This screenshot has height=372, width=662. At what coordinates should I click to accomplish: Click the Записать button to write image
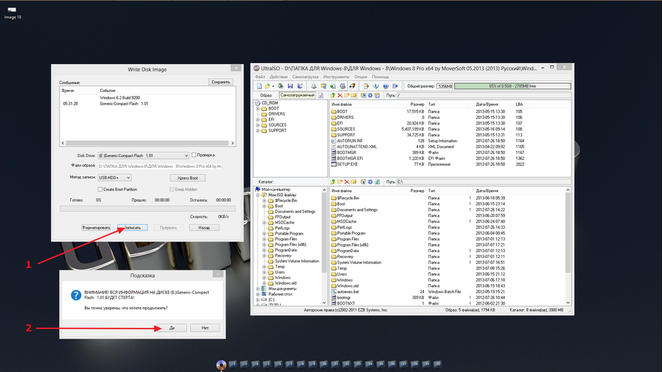(132, 228)
